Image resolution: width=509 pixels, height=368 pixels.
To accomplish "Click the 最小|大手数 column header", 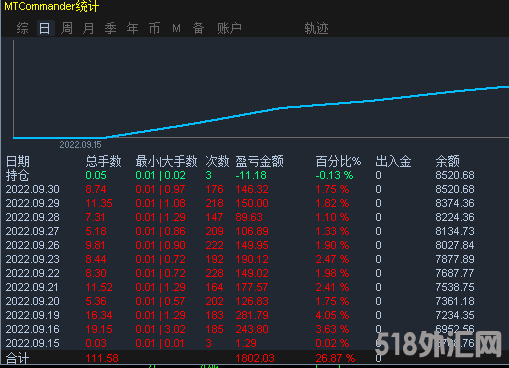I will pos(166,162).
